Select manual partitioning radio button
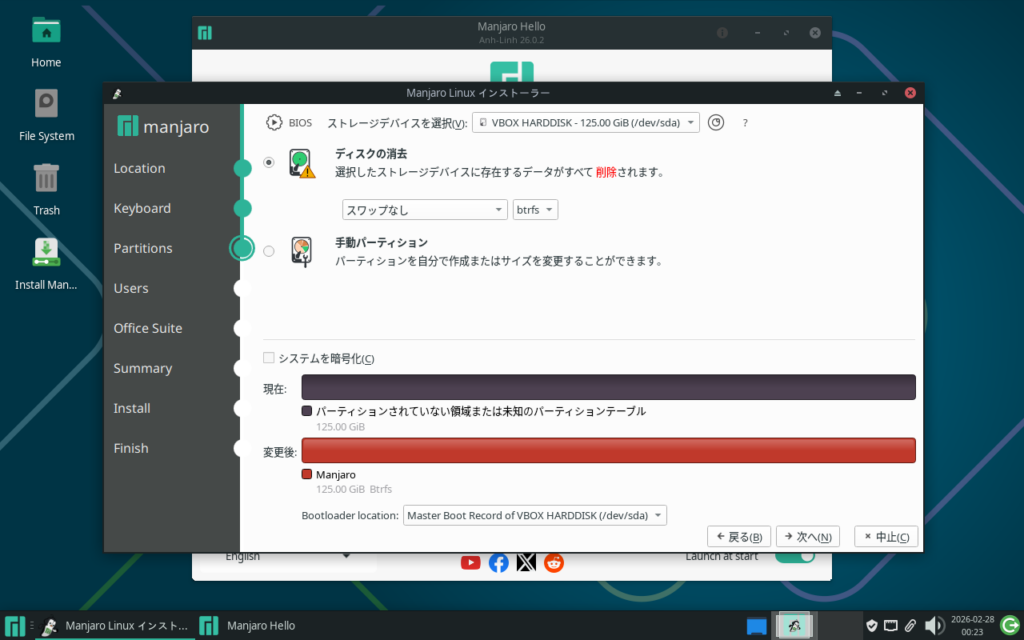 click(268, 251)
